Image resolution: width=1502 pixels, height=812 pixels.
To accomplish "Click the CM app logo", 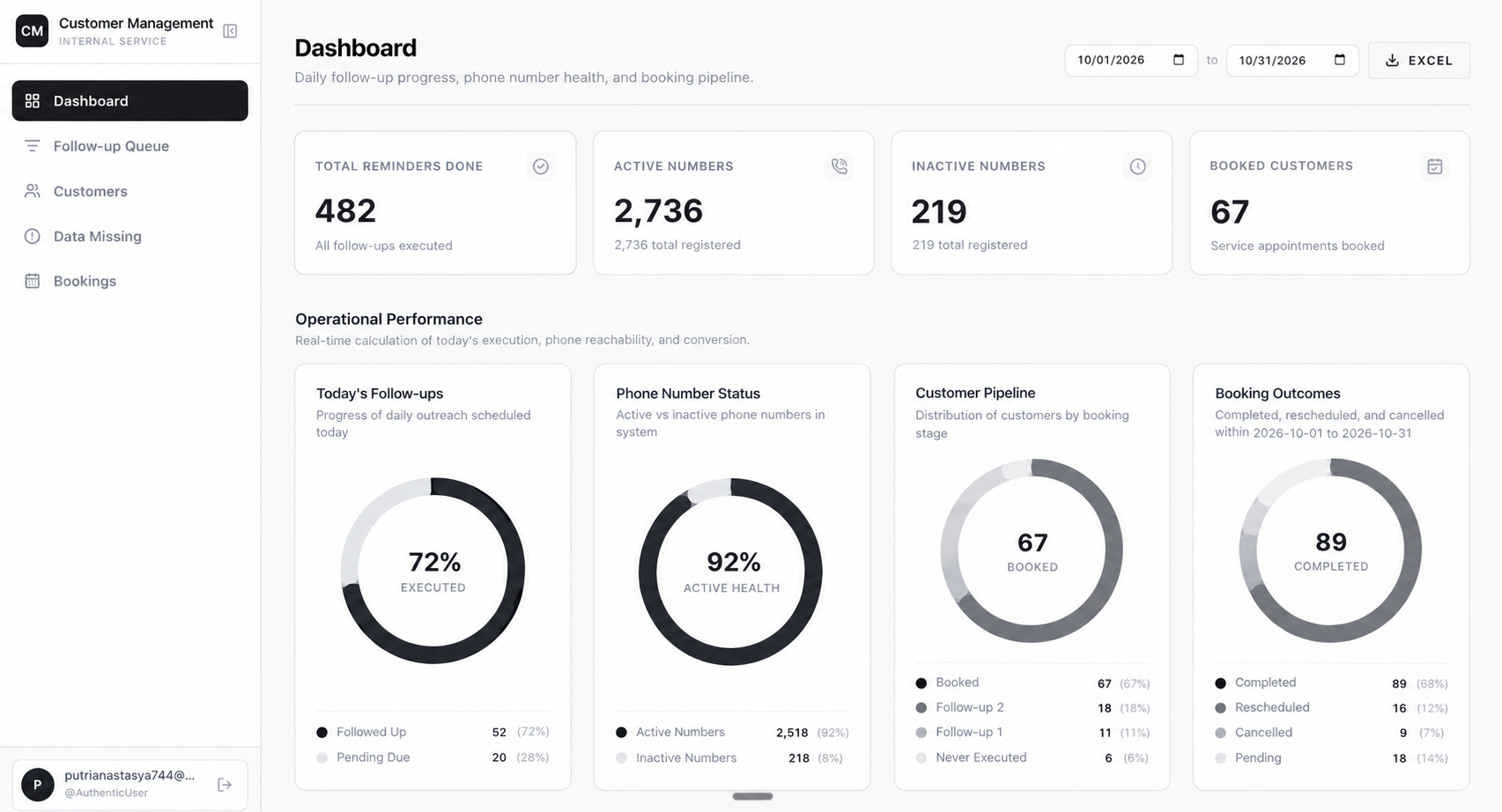I will click(32, 31).
